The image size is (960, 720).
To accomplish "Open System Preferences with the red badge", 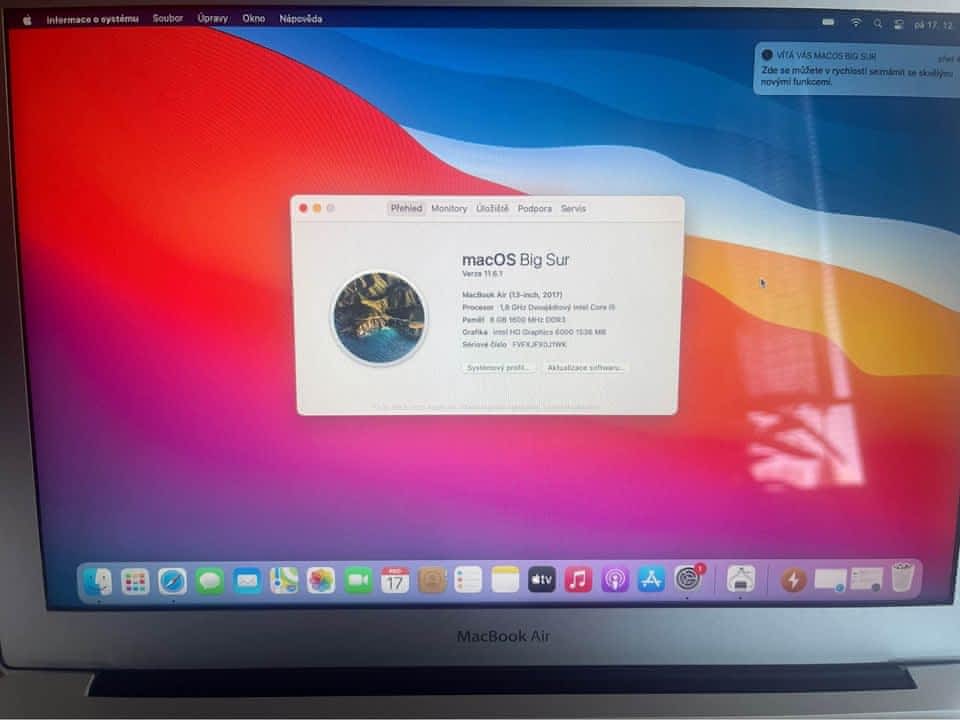I will click(689, 579).
